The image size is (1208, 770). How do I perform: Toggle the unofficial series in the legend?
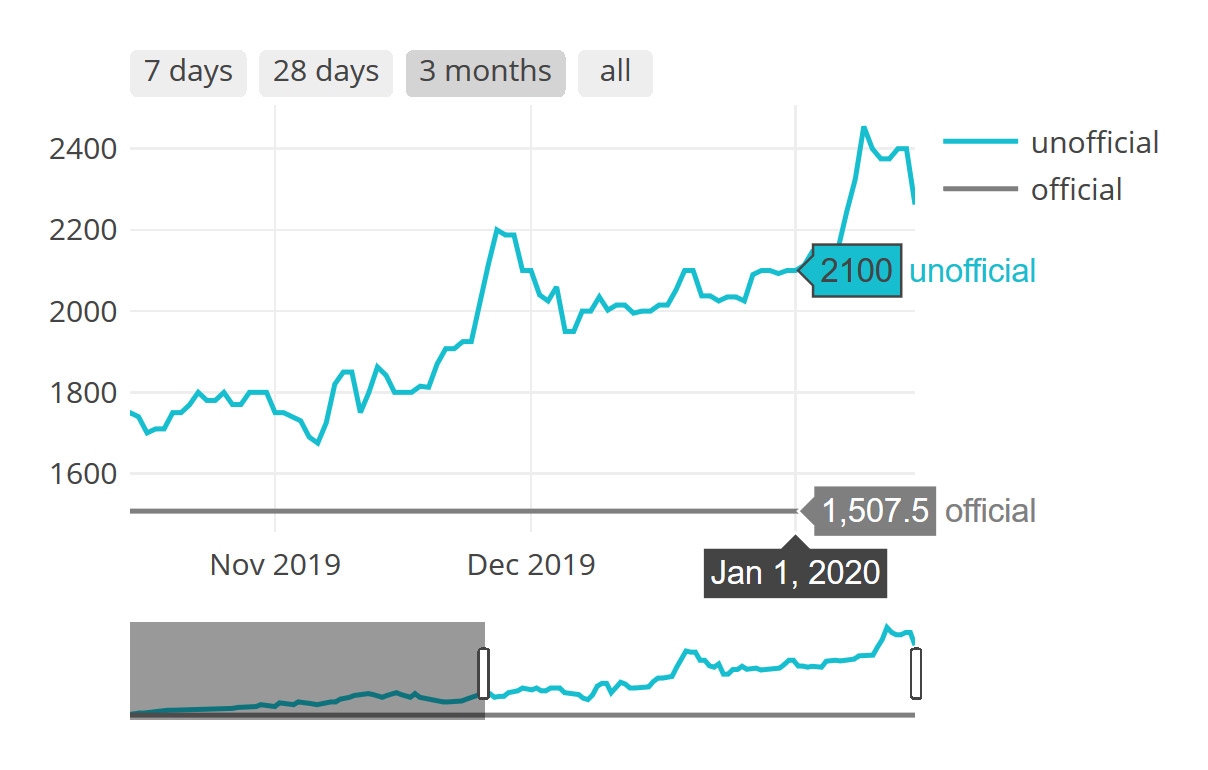(x=1097, y=142)
